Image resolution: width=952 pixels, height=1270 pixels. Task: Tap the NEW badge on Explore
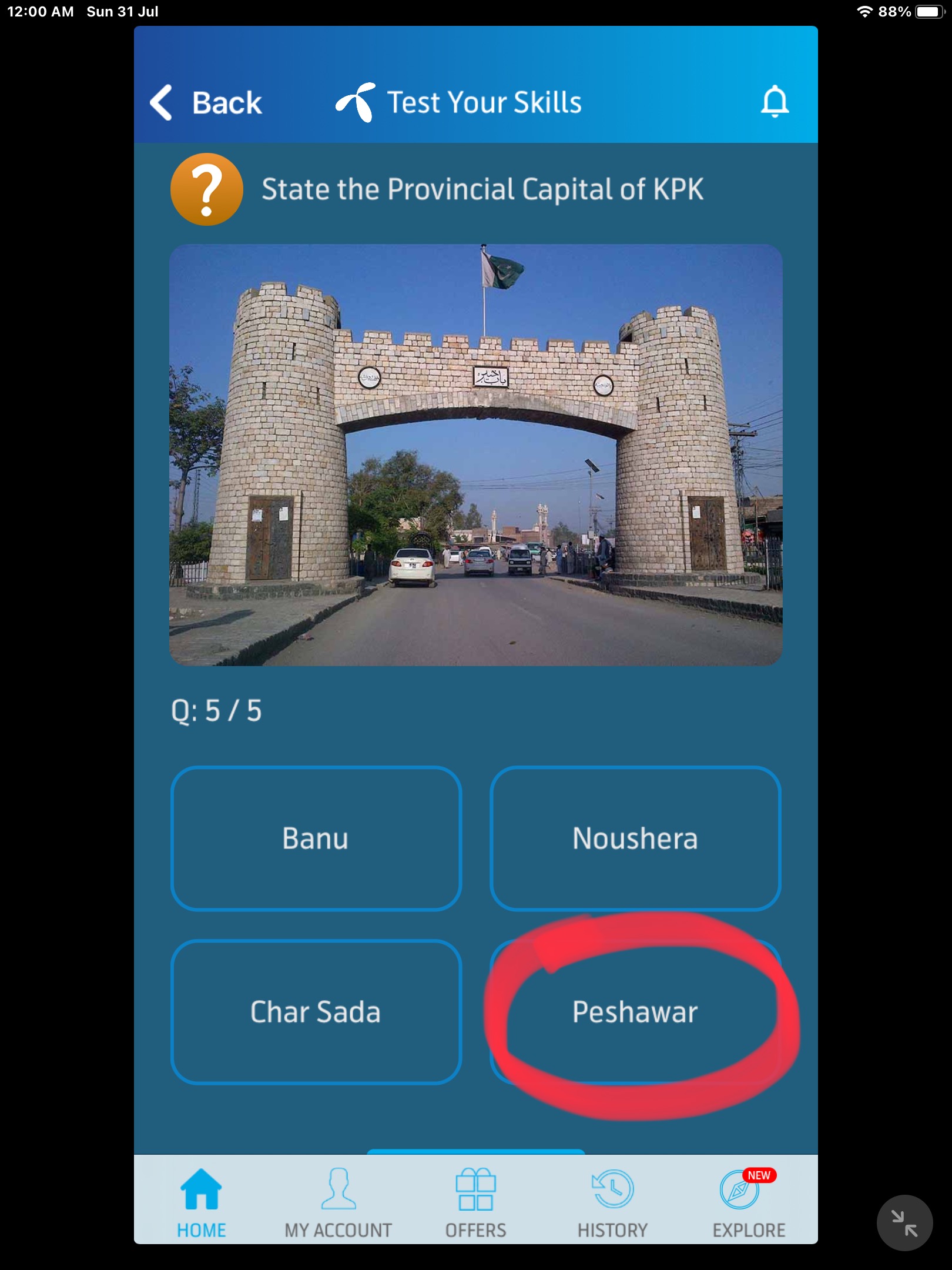pos(759,1175)
